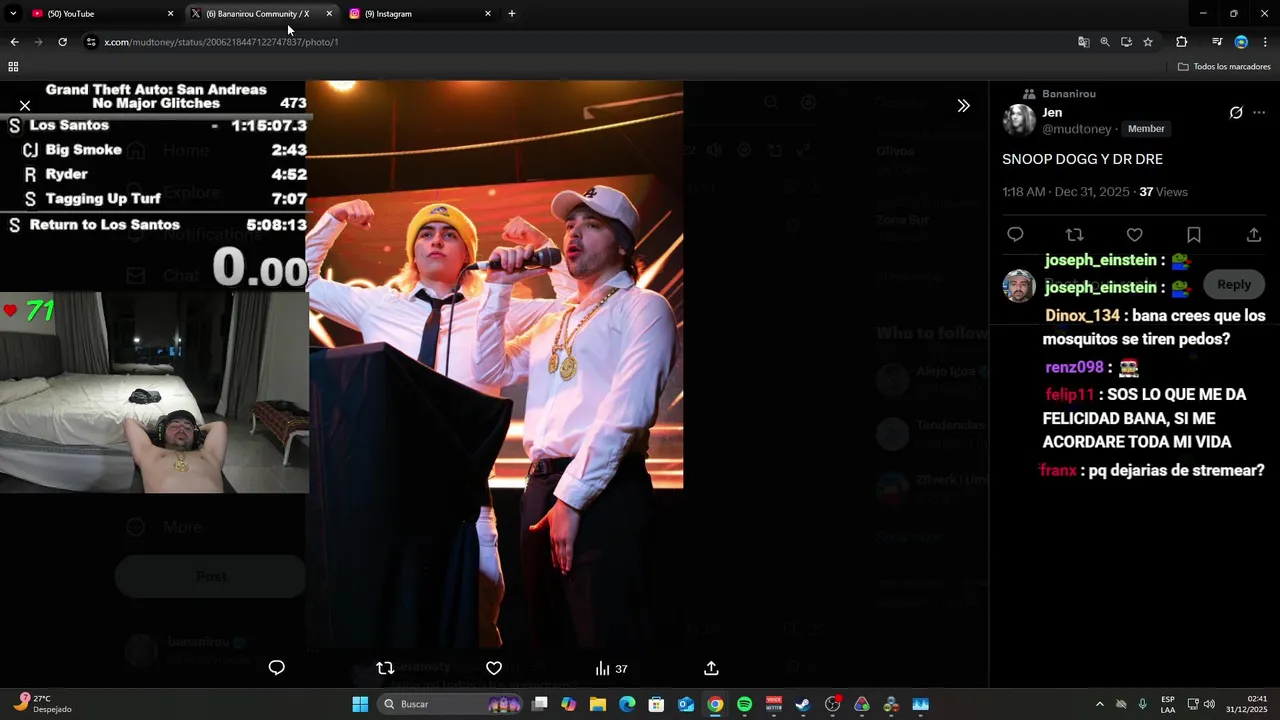Viewport: 1280px width, 720px height.
Task: Click the taskbar Buscar search box
Action: coord(450,704)
